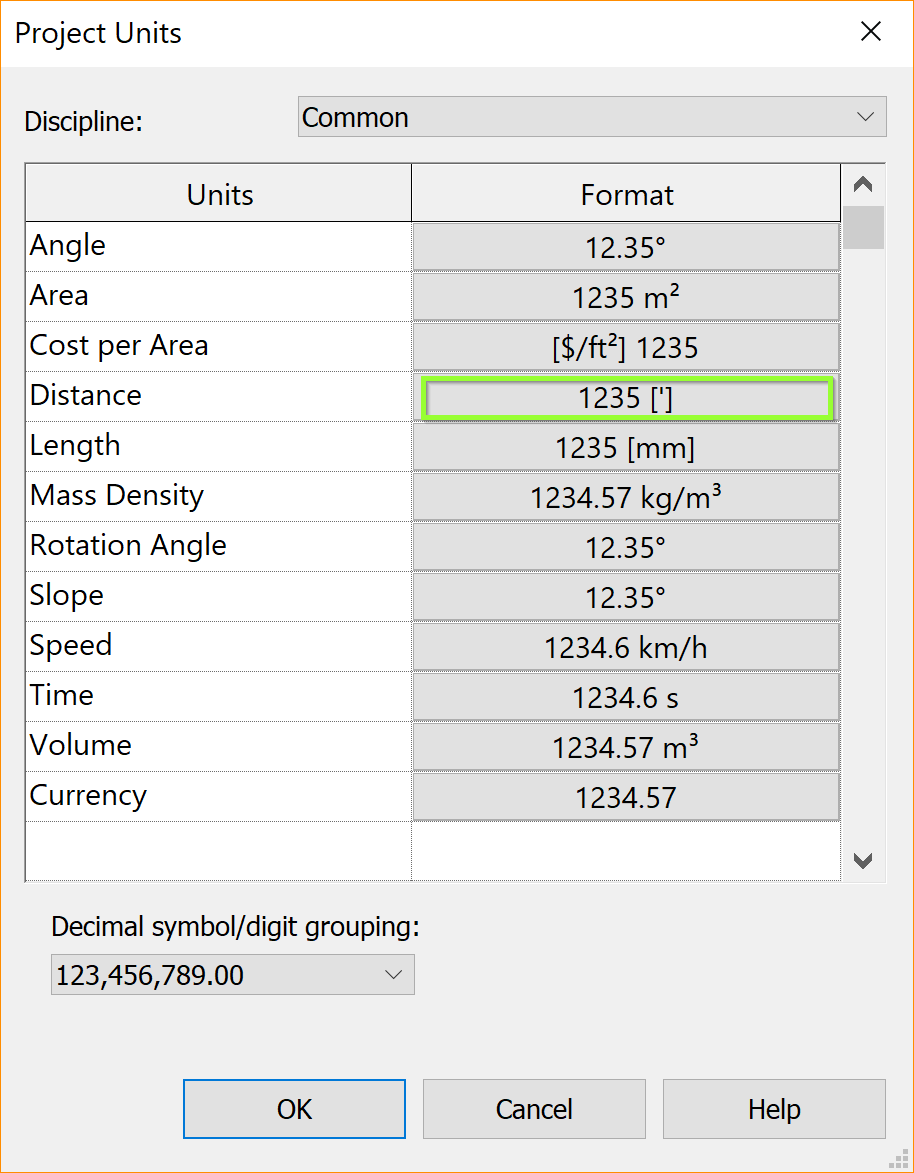The width and height of the screenshot is (914, 1173).
Task: Change the Angle format showing 12.35°
Action: coord(626,245)
